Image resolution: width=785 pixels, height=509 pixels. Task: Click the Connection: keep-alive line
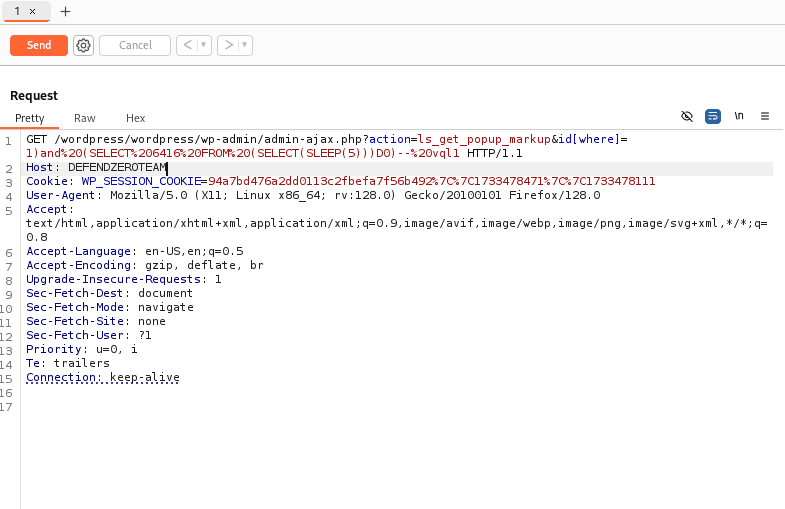tap(103, 377)
